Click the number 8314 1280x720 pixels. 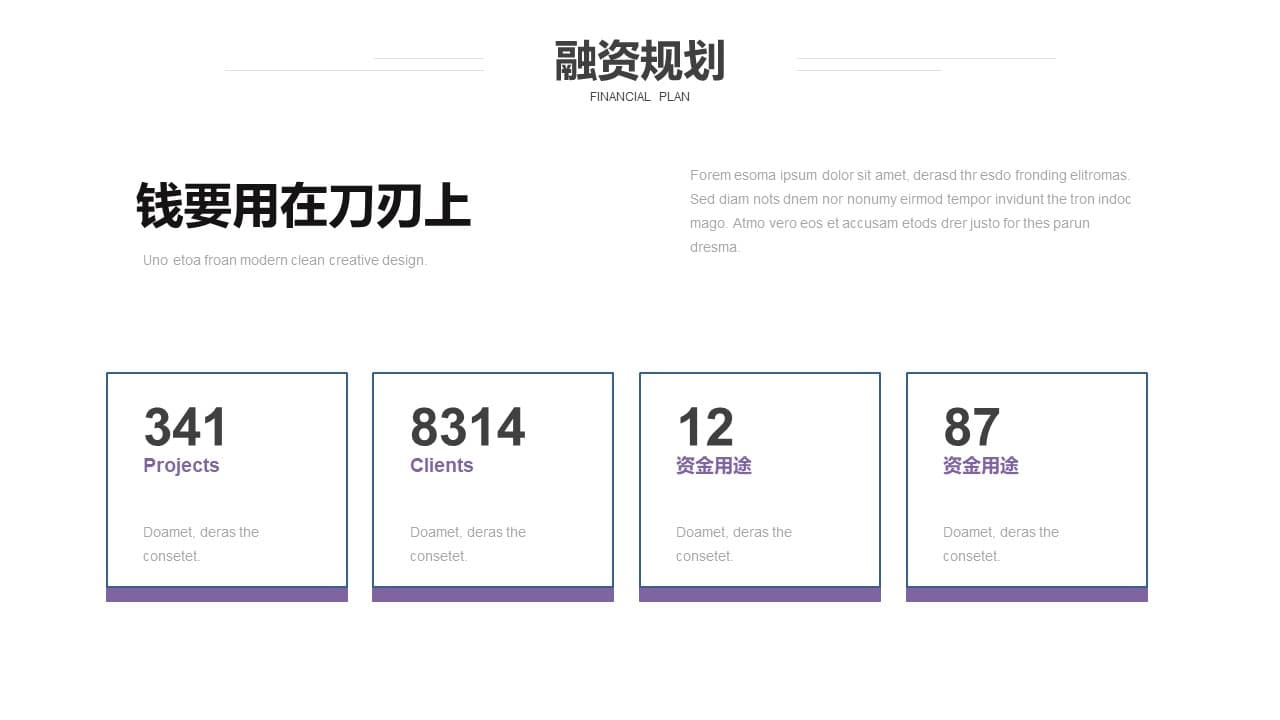click(467, 427)
